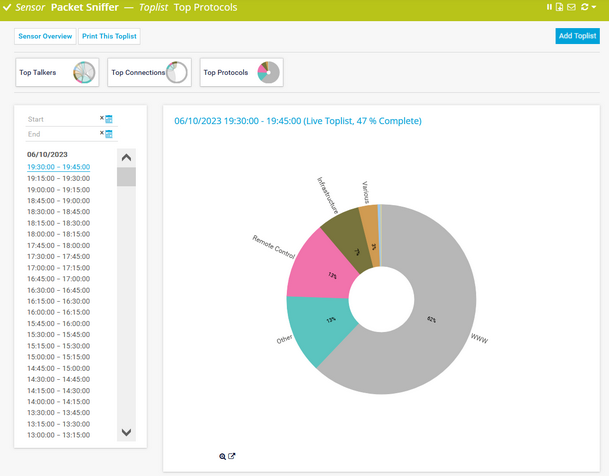Click the pink Remote Control donut segment
609x476 pixels.
(x=322, y=268)
